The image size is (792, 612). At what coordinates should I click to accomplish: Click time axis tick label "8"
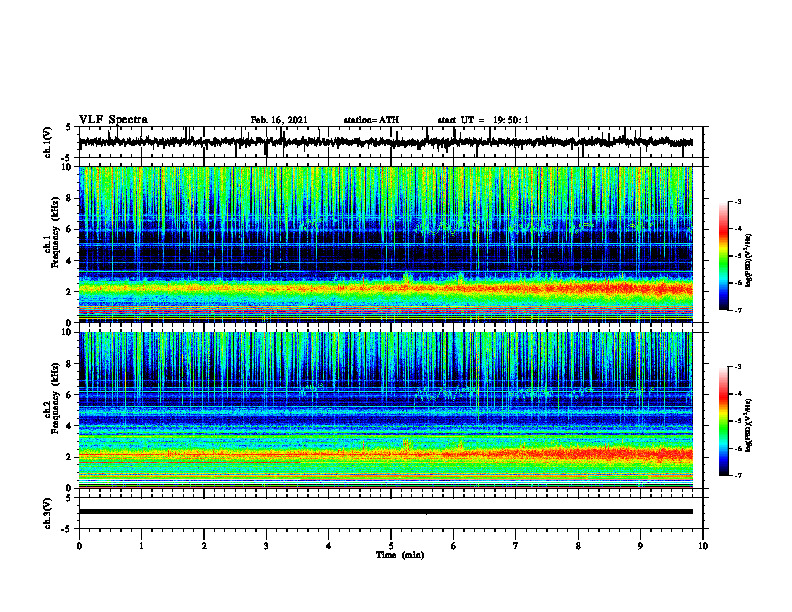pos(578,546)
